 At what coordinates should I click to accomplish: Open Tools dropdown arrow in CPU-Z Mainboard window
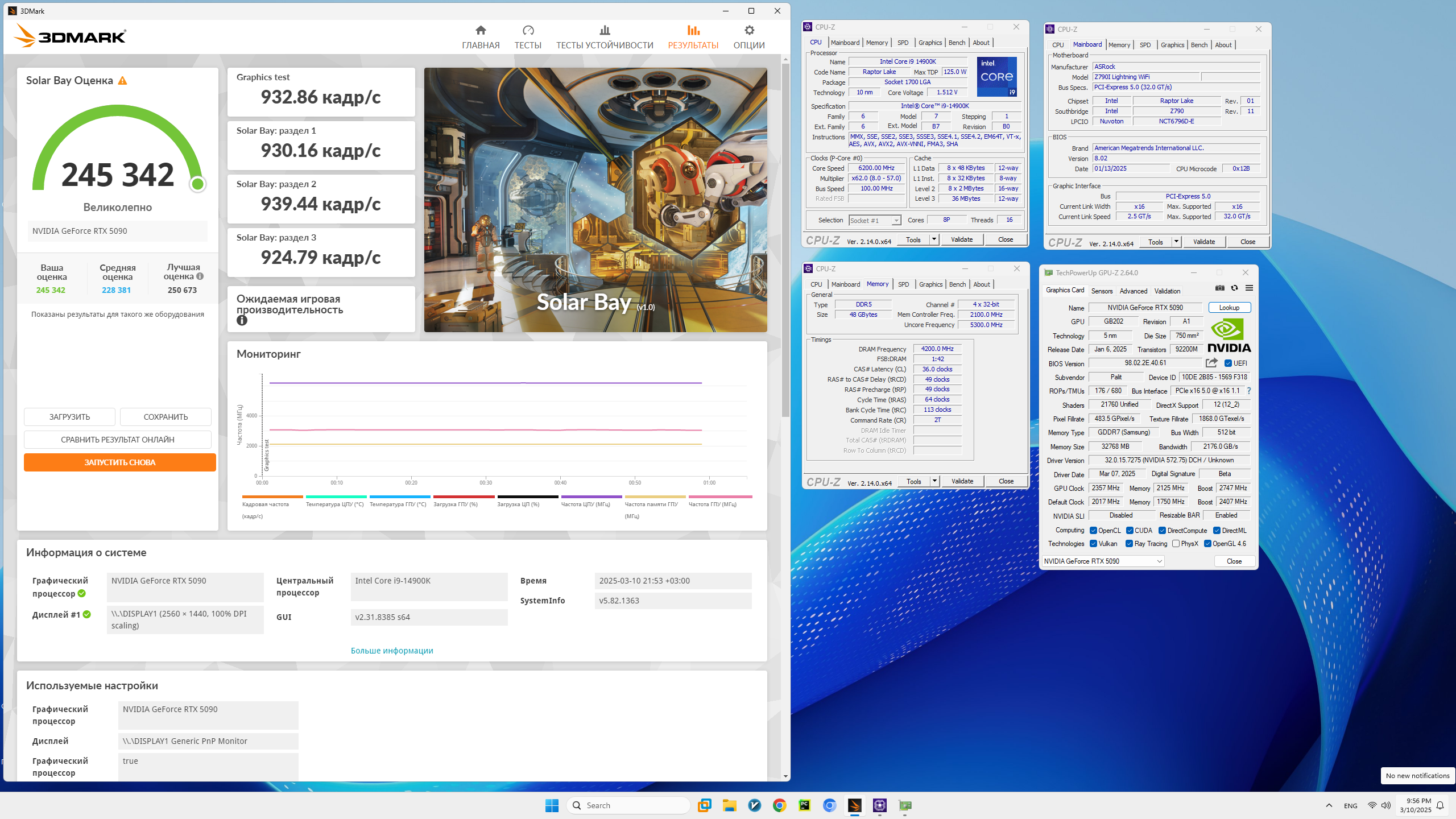coord(1176,242)
